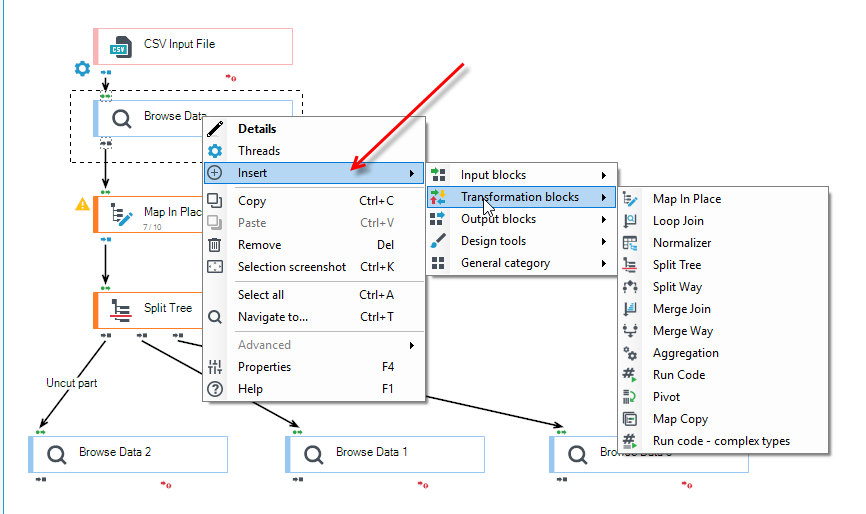Click the yellow warning triangle icon
This screenshot has width=866, height=514.
point(82,204)
